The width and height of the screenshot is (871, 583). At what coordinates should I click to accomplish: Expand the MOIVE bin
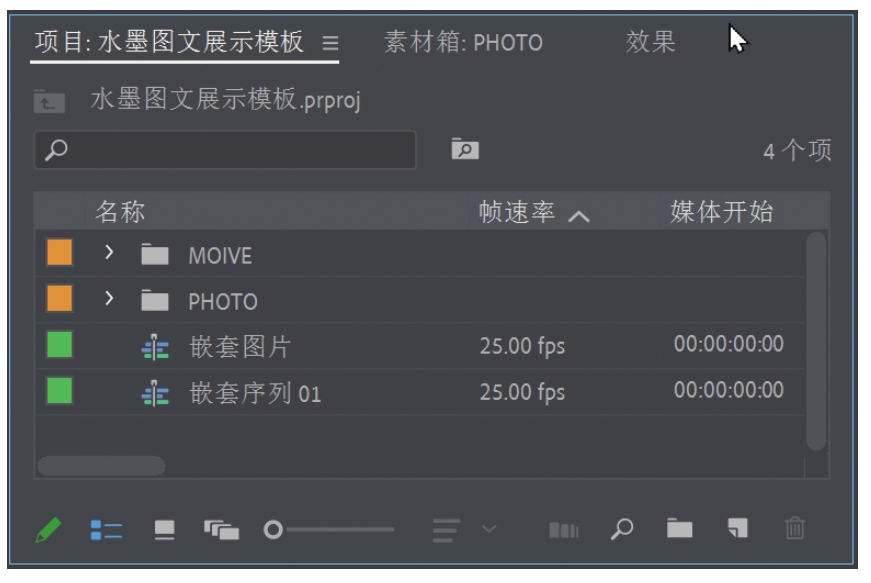[x=109, y=254]
